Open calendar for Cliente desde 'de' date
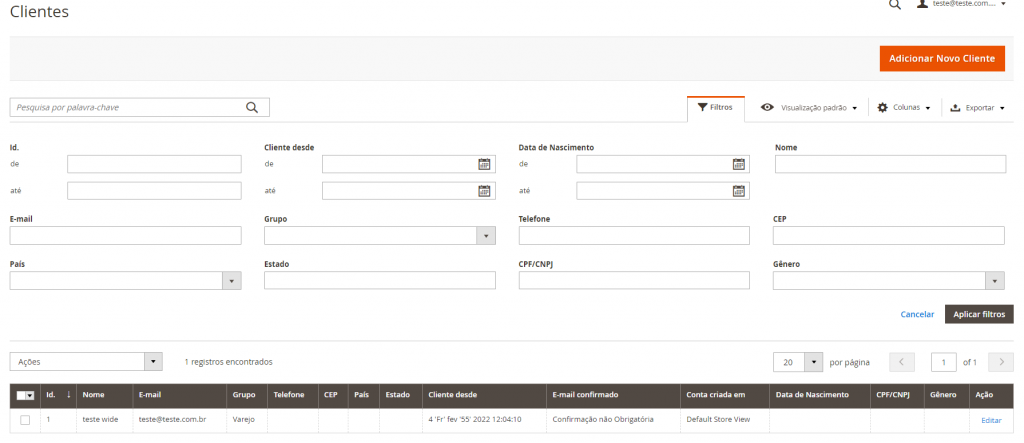The image size is (1024, 443). [484, 164]
